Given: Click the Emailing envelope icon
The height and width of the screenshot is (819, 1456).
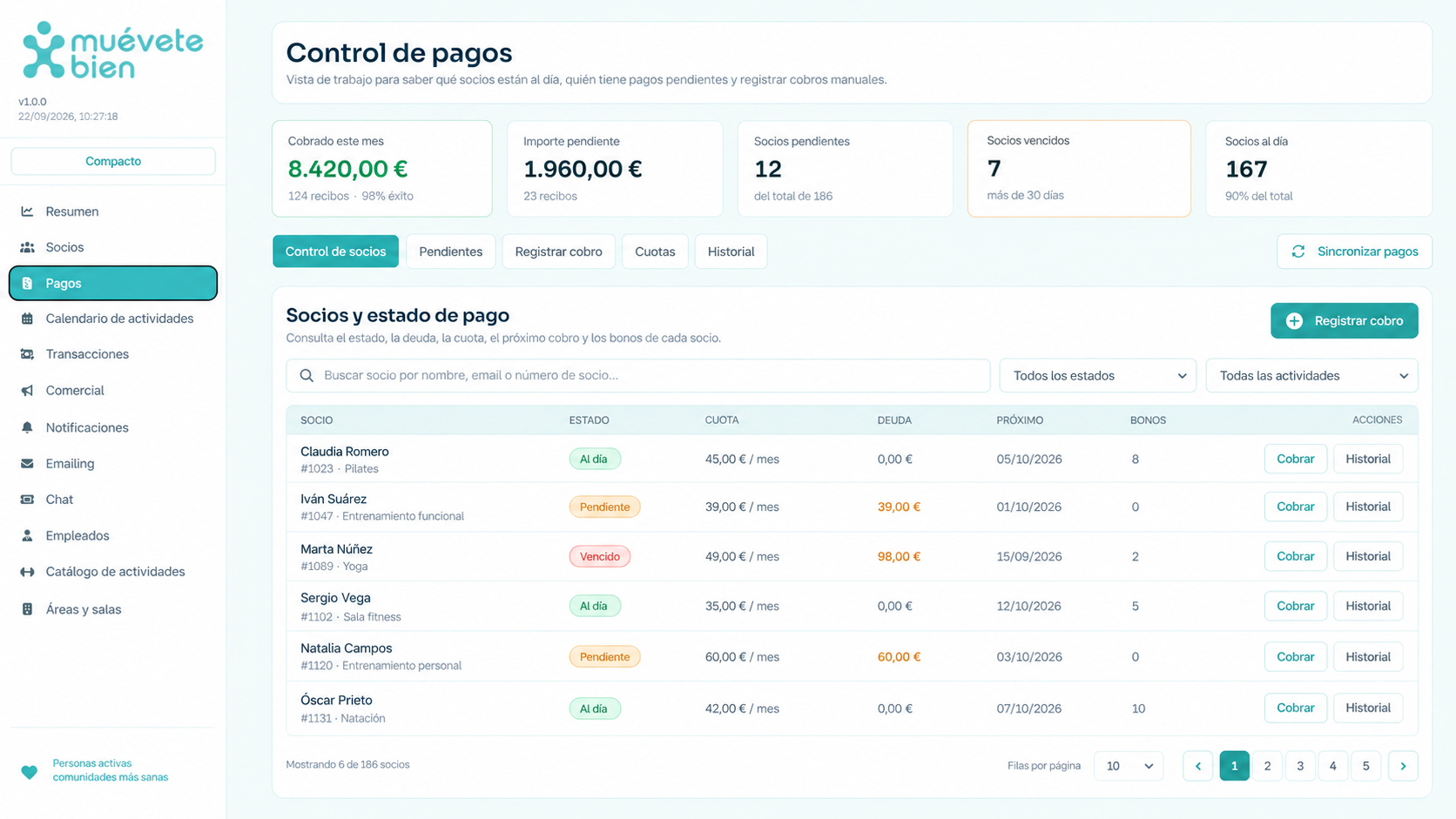Looking at the screenshot, I should [27, 464].
